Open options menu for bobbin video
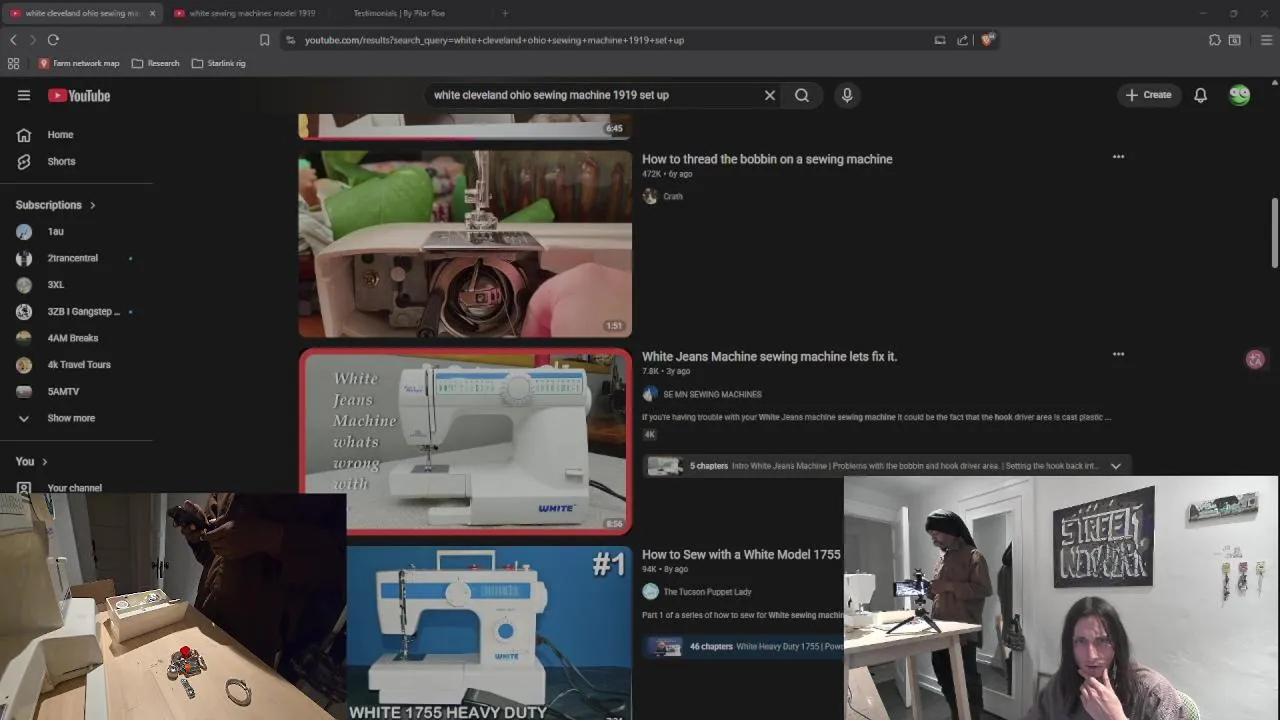The height and width of the screenshot is (720, 1280). 1118,157
